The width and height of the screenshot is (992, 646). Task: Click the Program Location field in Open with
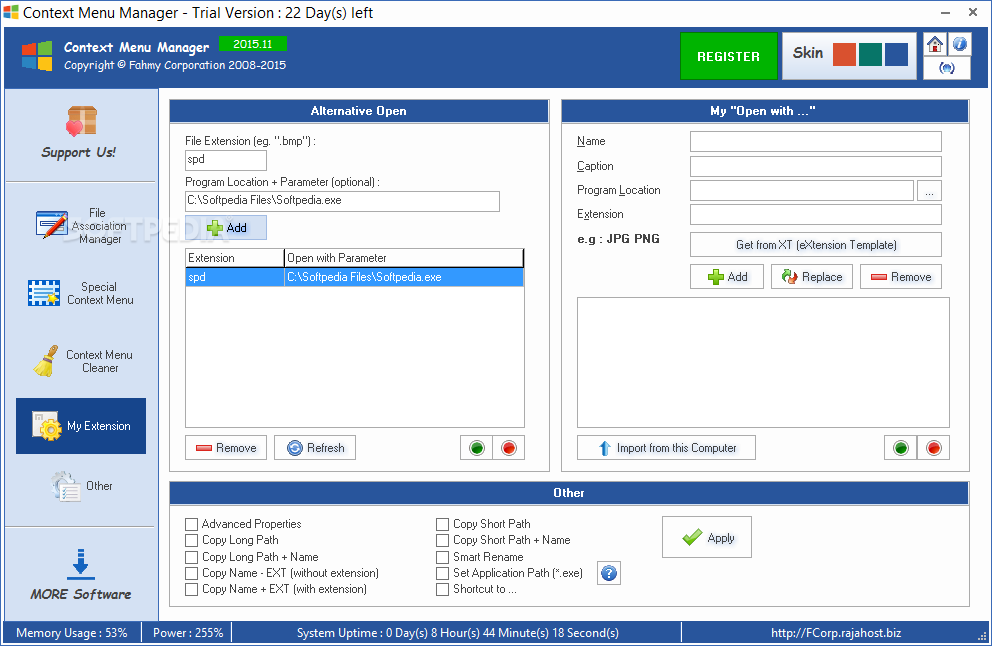[802, 190]
